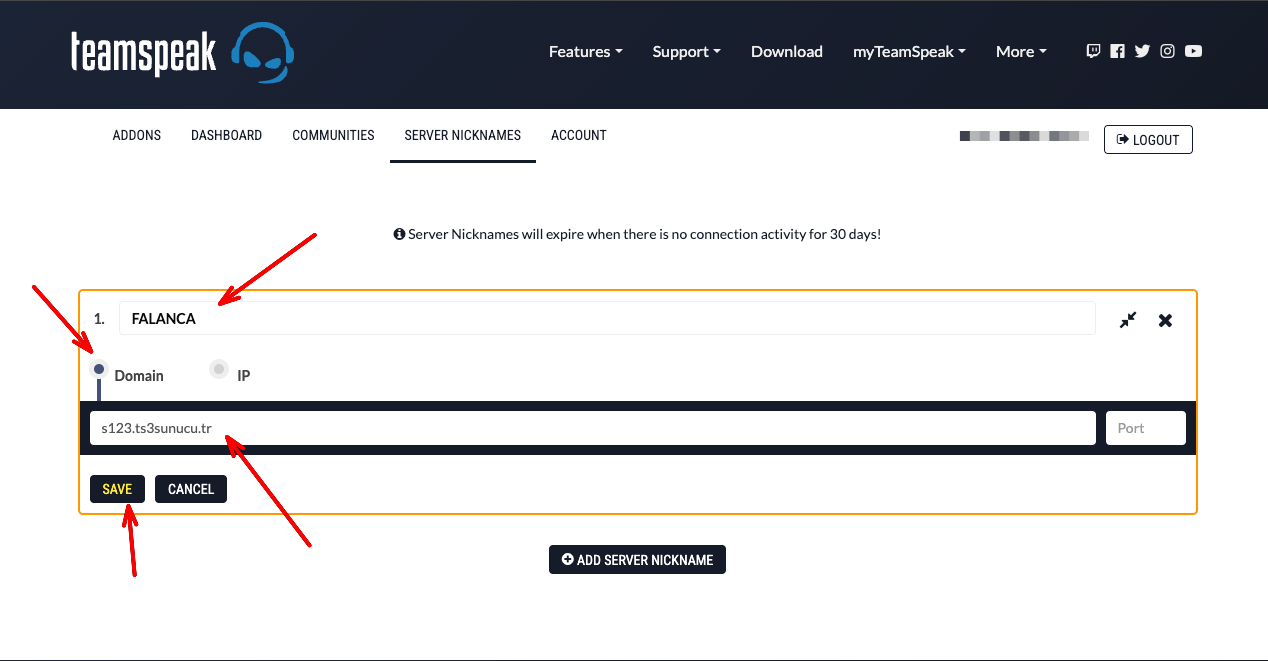Select the Domain radio button

[99, 369]
